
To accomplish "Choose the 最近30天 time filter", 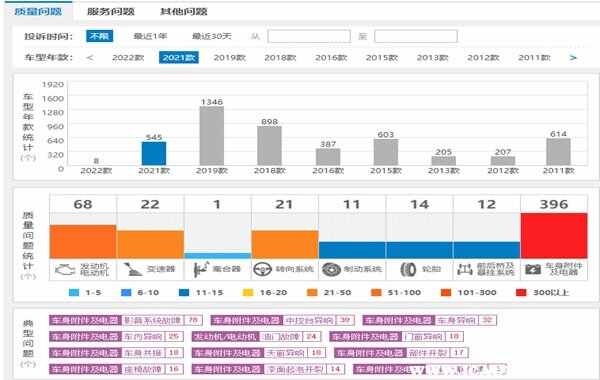I will [212, 36].
